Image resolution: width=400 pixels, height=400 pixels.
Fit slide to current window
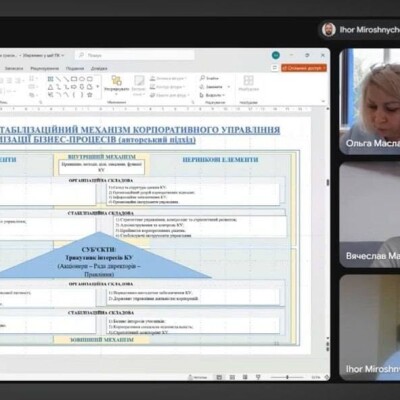click(327, 377)
